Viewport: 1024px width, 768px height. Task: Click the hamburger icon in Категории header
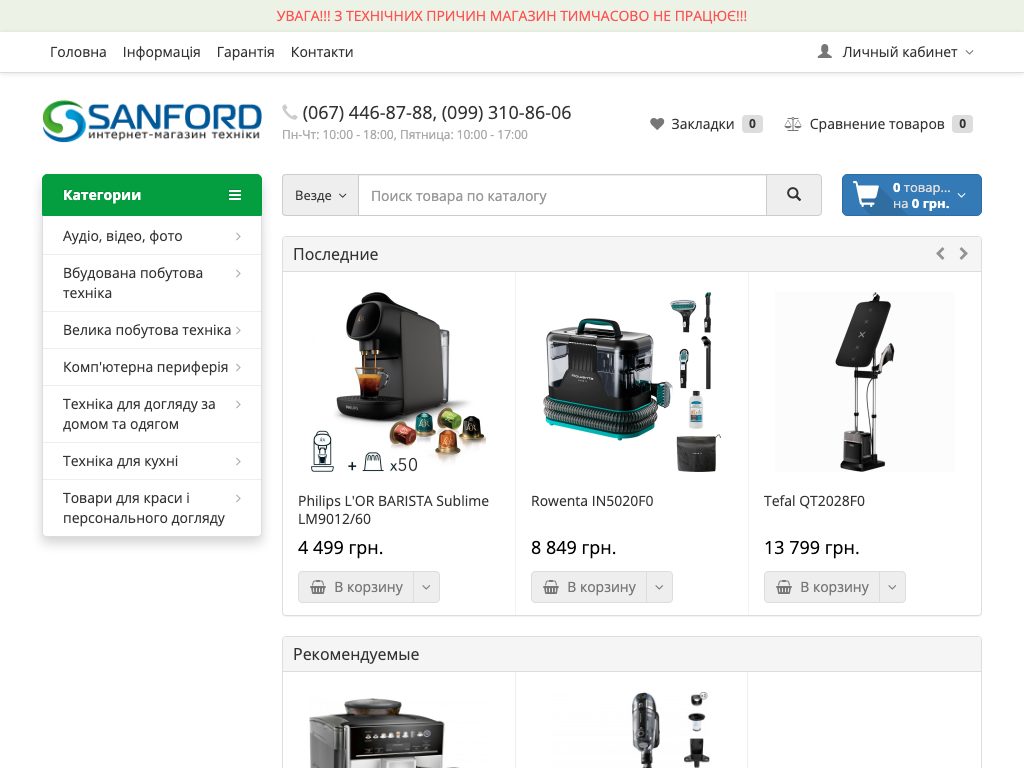click(235, 195)
